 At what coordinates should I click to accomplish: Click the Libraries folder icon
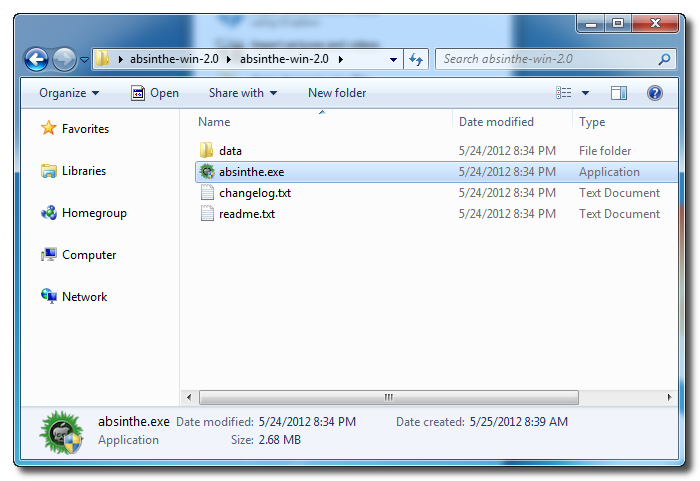(x=48, y=171)
